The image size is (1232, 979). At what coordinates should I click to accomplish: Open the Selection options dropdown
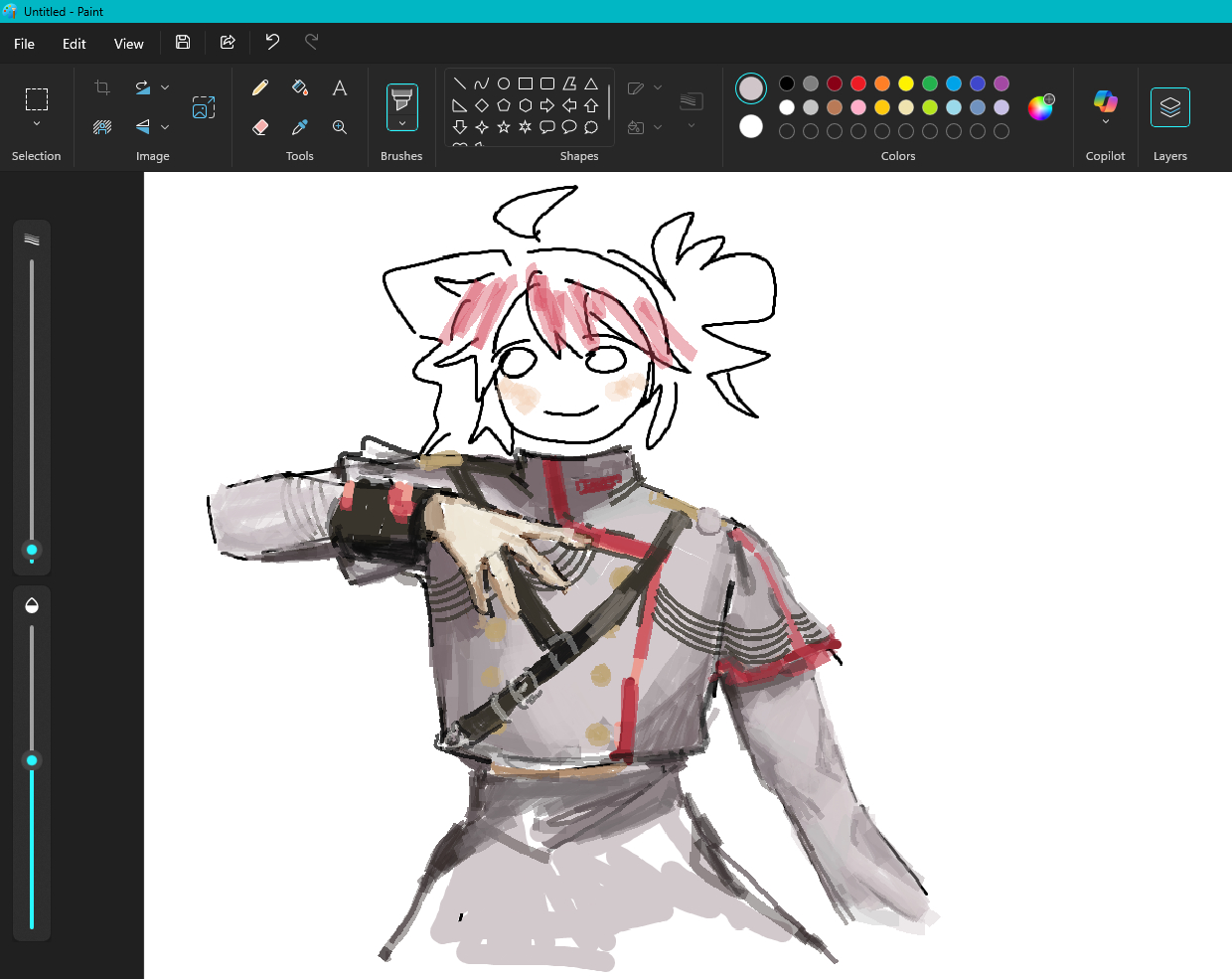coord(37,124)
